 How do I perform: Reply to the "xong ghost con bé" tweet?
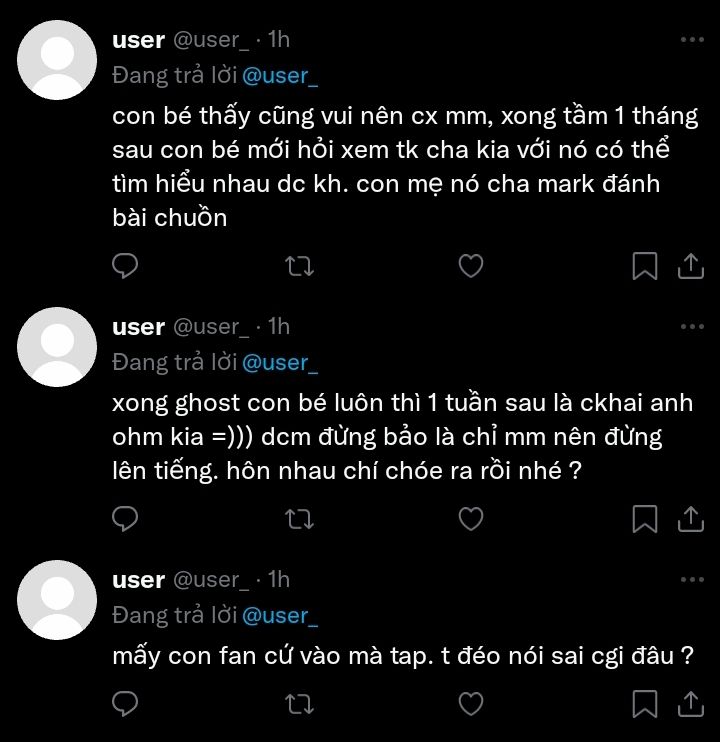[125, 518]
